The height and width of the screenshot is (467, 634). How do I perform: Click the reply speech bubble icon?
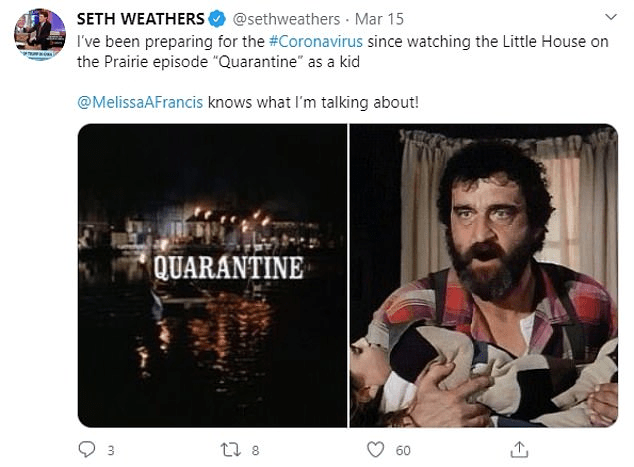86,449
